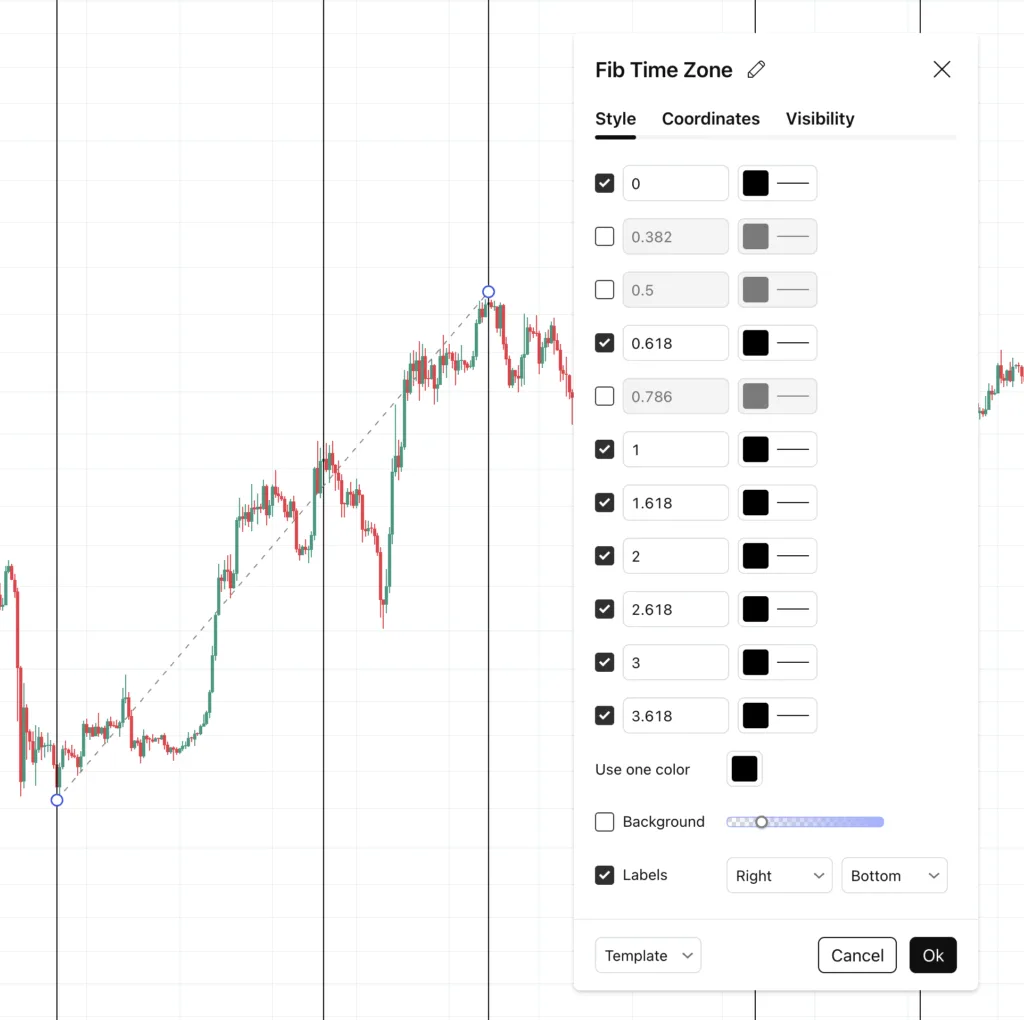Click the Use one color swatch

tap(744, 768)
